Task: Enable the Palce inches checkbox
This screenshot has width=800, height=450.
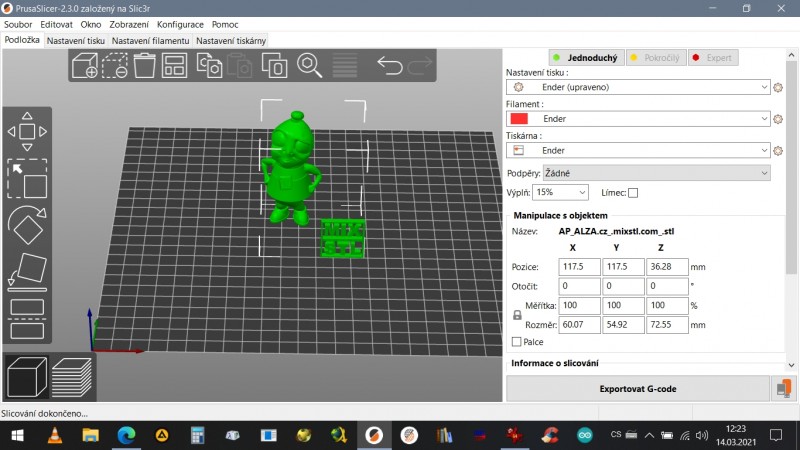Action: click(516, 341)
